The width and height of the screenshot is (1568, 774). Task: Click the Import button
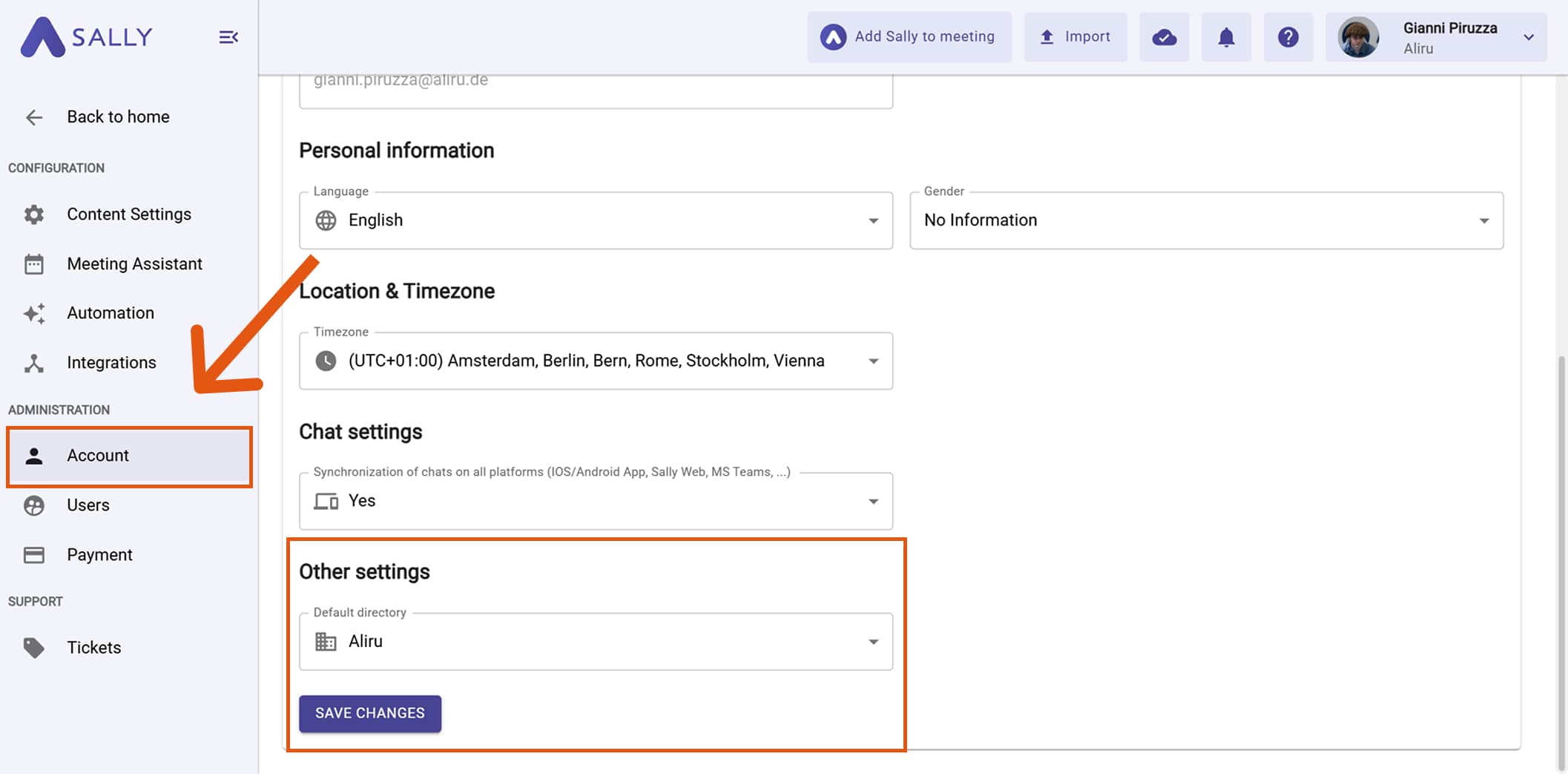[1075, 36]
